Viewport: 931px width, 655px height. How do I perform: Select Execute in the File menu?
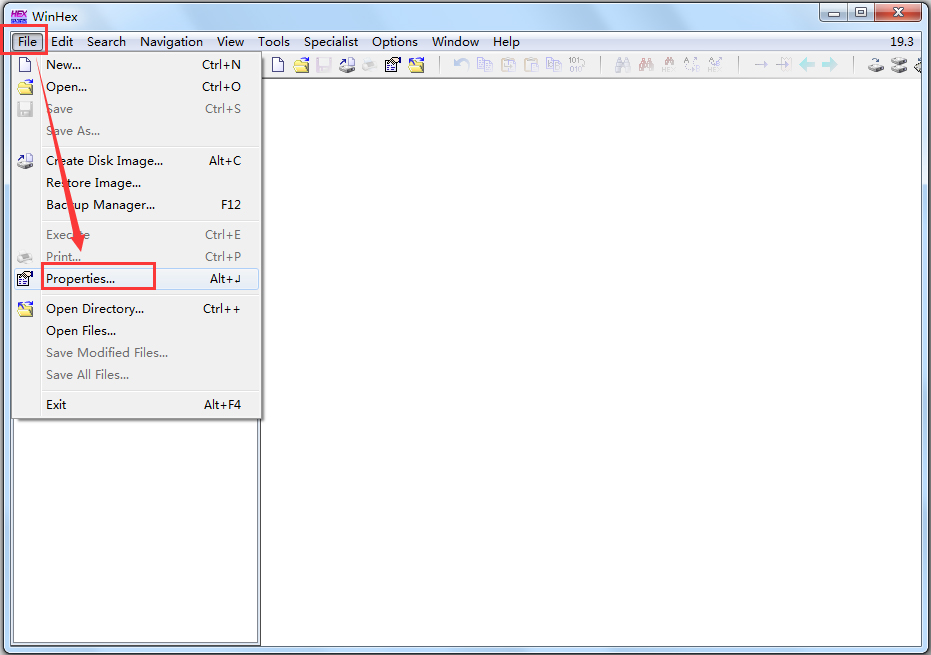tap(137, 235)
